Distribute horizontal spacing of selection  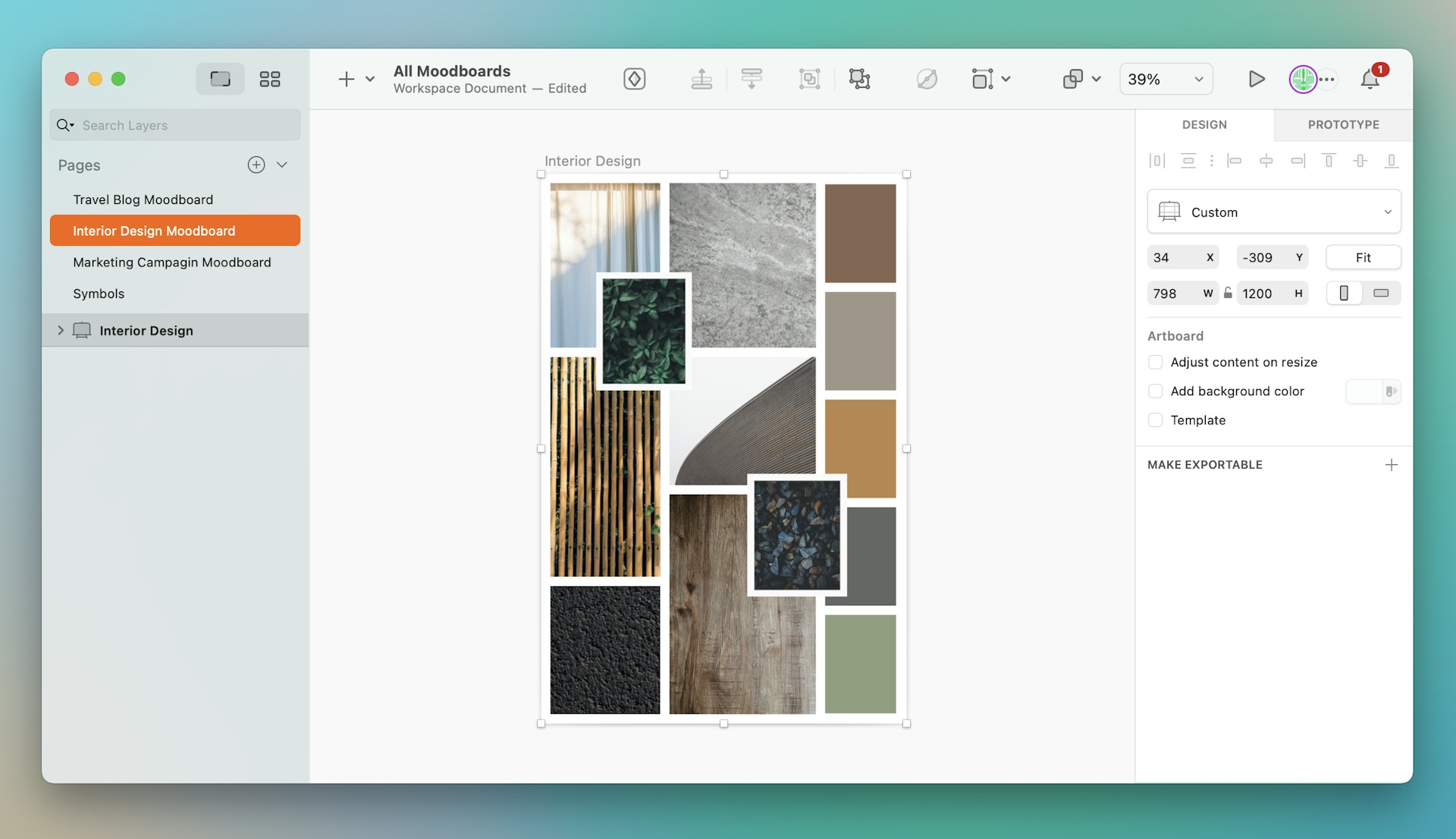point(1156,161)
